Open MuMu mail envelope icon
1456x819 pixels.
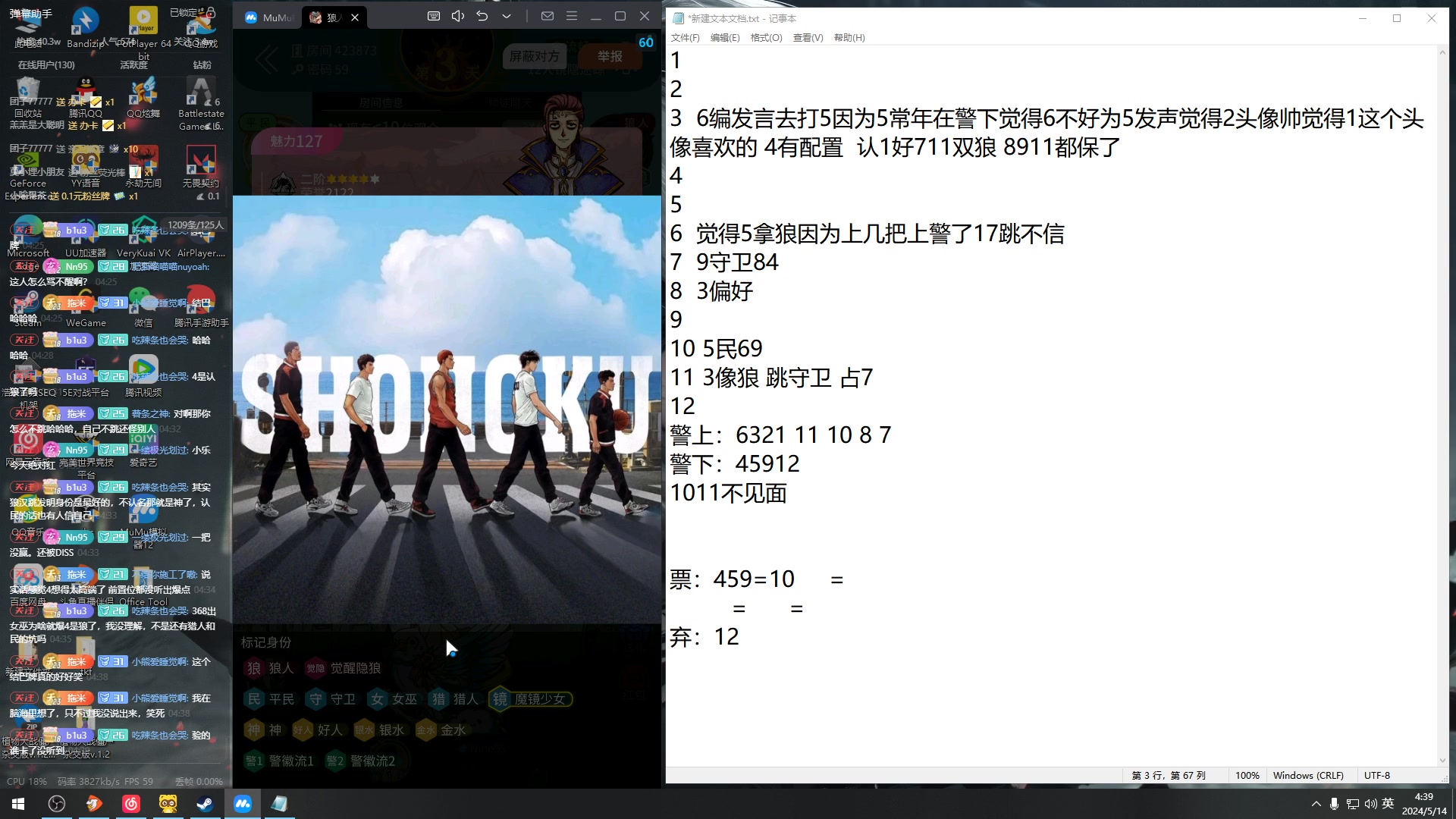pos(548,16)
